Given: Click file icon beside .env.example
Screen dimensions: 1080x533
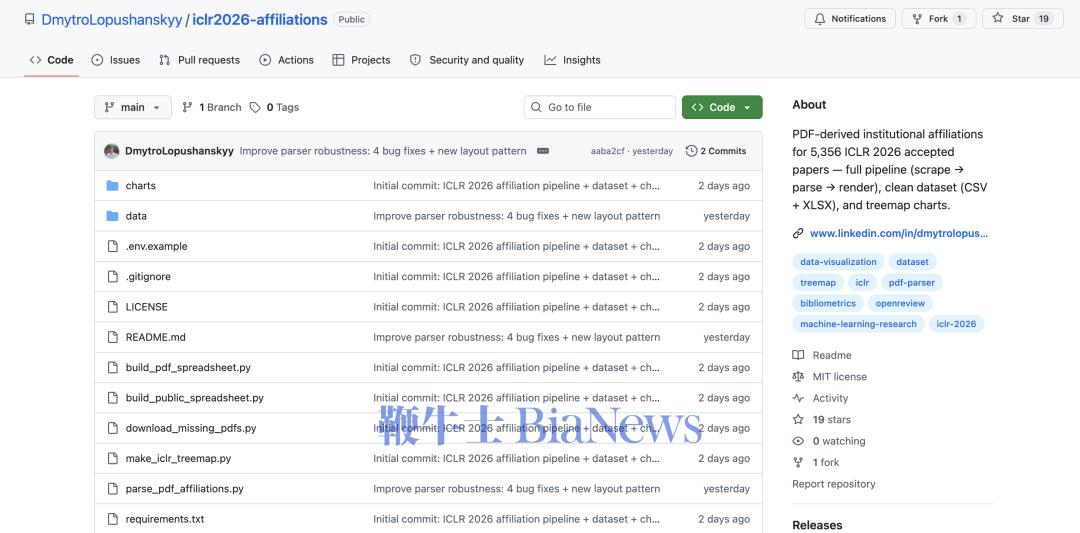Looking at the screenshot, I should pos(112,247).
